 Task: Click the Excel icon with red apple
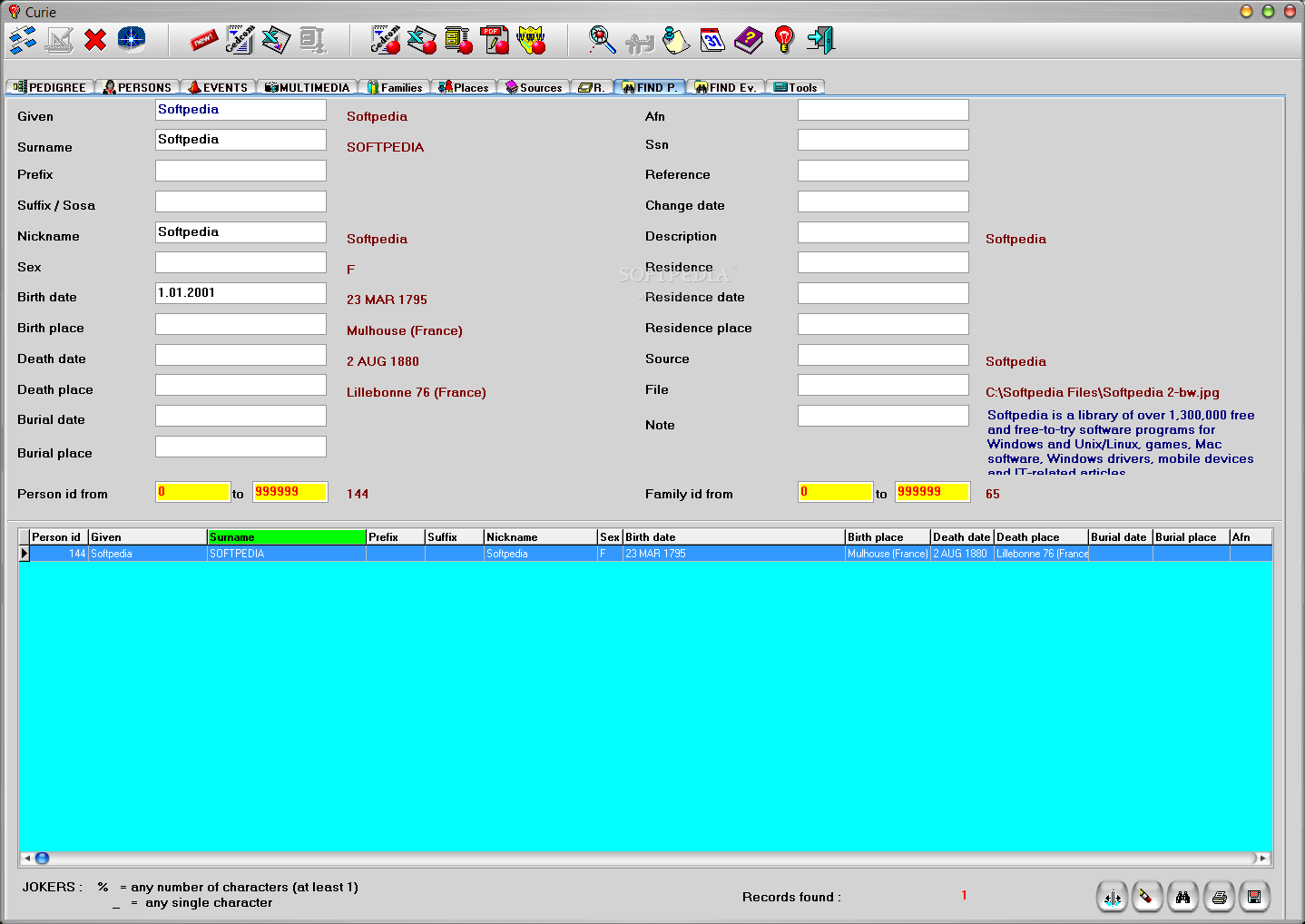422,40
